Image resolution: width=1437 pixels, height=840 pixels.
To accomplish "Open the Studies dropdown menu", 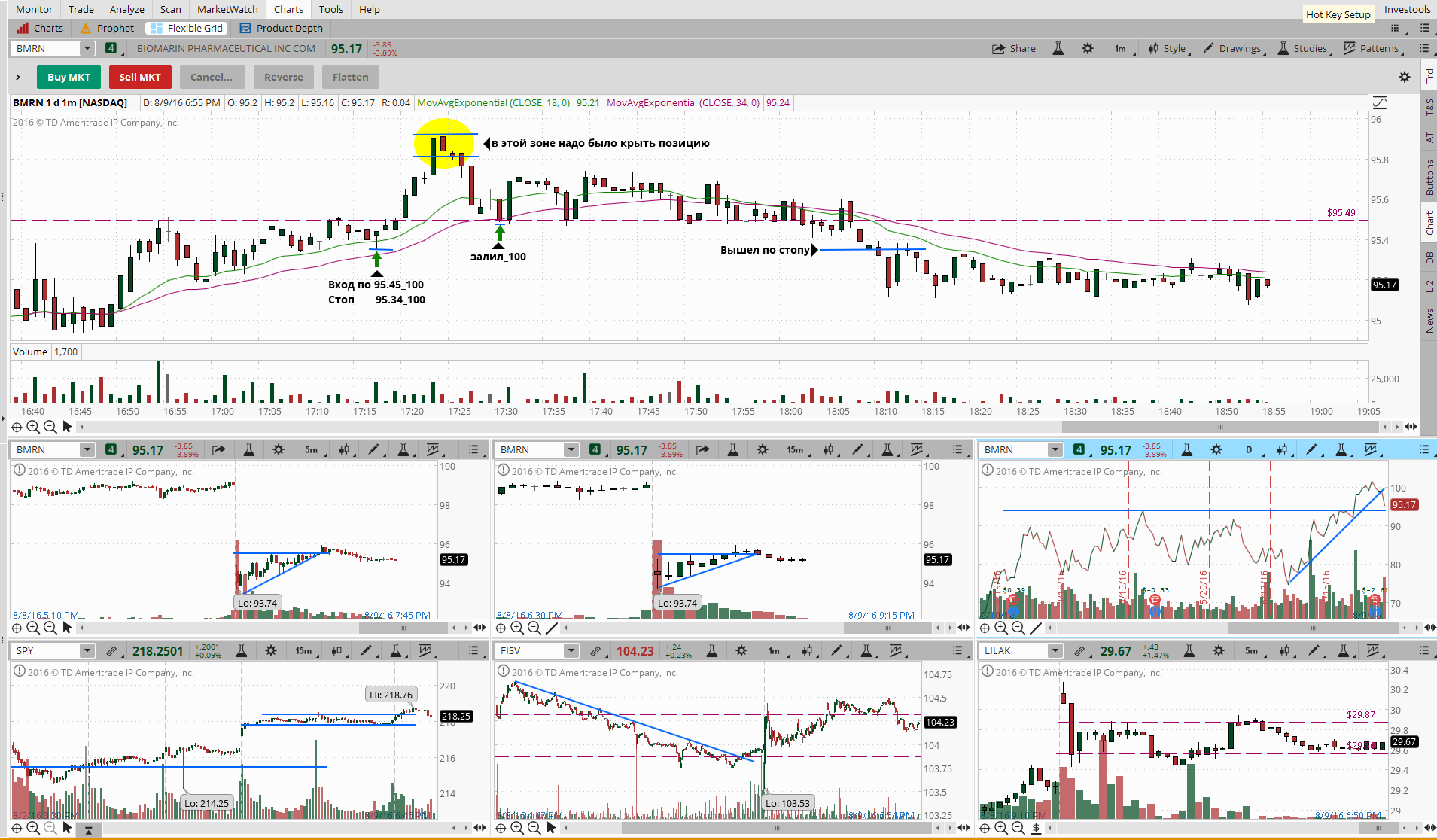I will (1305, 48).
